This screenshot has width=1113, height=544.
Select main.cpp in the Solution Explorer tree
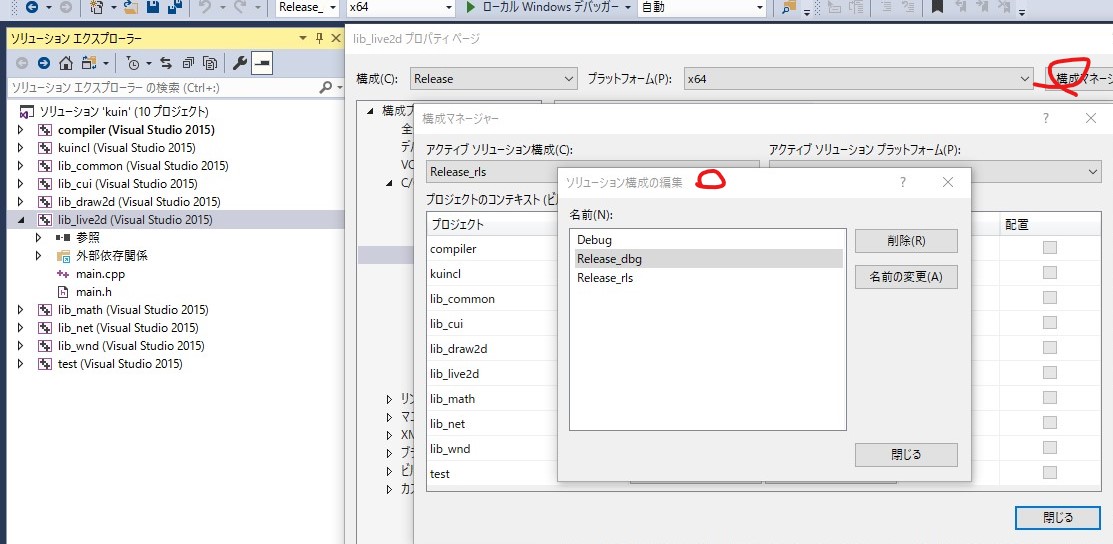tap(100, 274)
